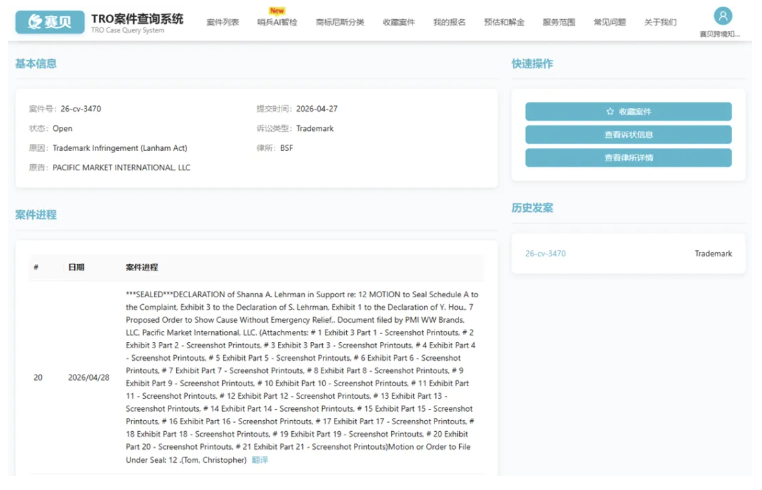
Task: Open the 预估和解金 menu item
Action: 503,22
